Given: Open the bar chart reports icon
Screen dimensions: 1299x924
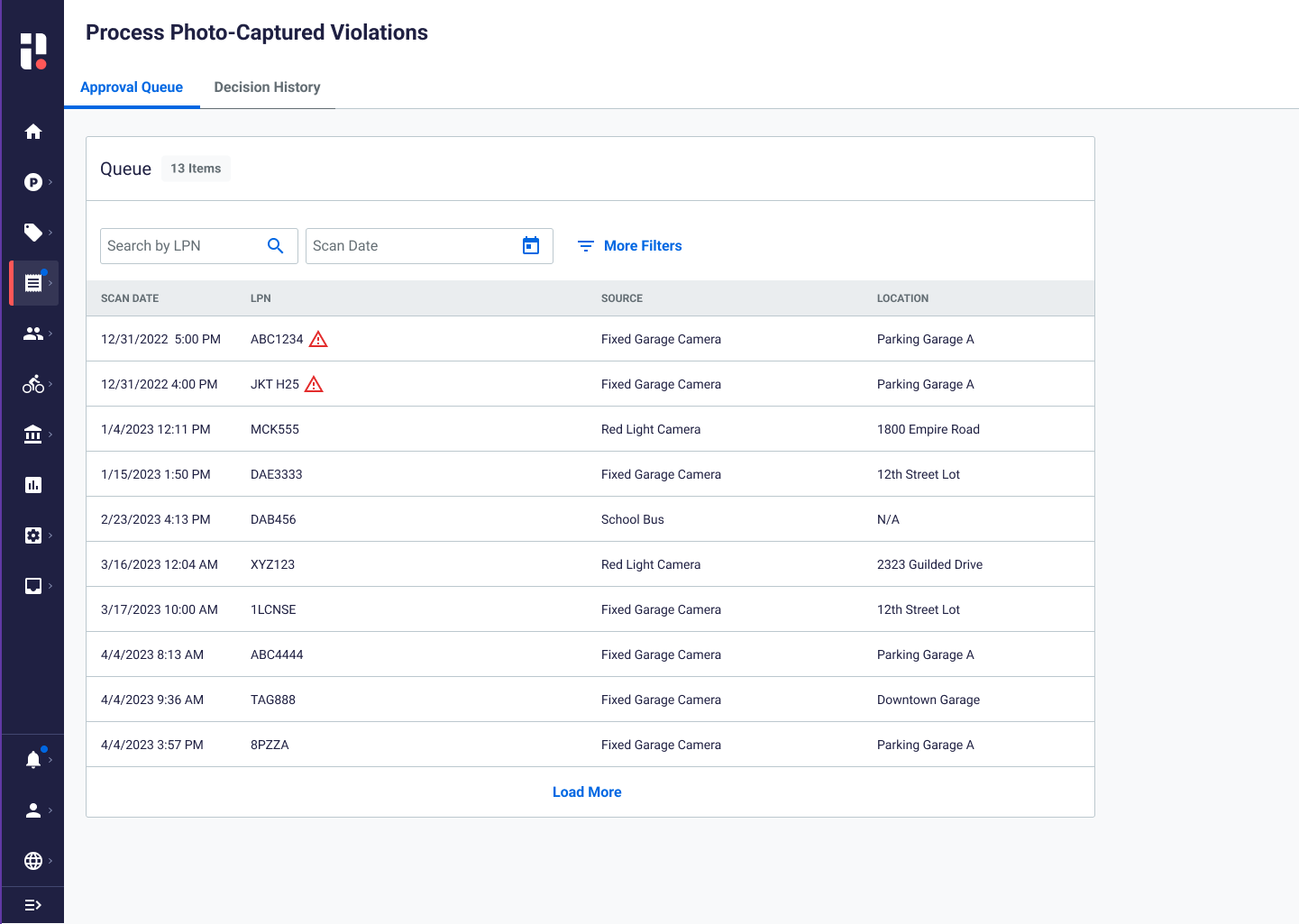Looking at the screenshot, I should pyautogui.click(x=33, y=485).
